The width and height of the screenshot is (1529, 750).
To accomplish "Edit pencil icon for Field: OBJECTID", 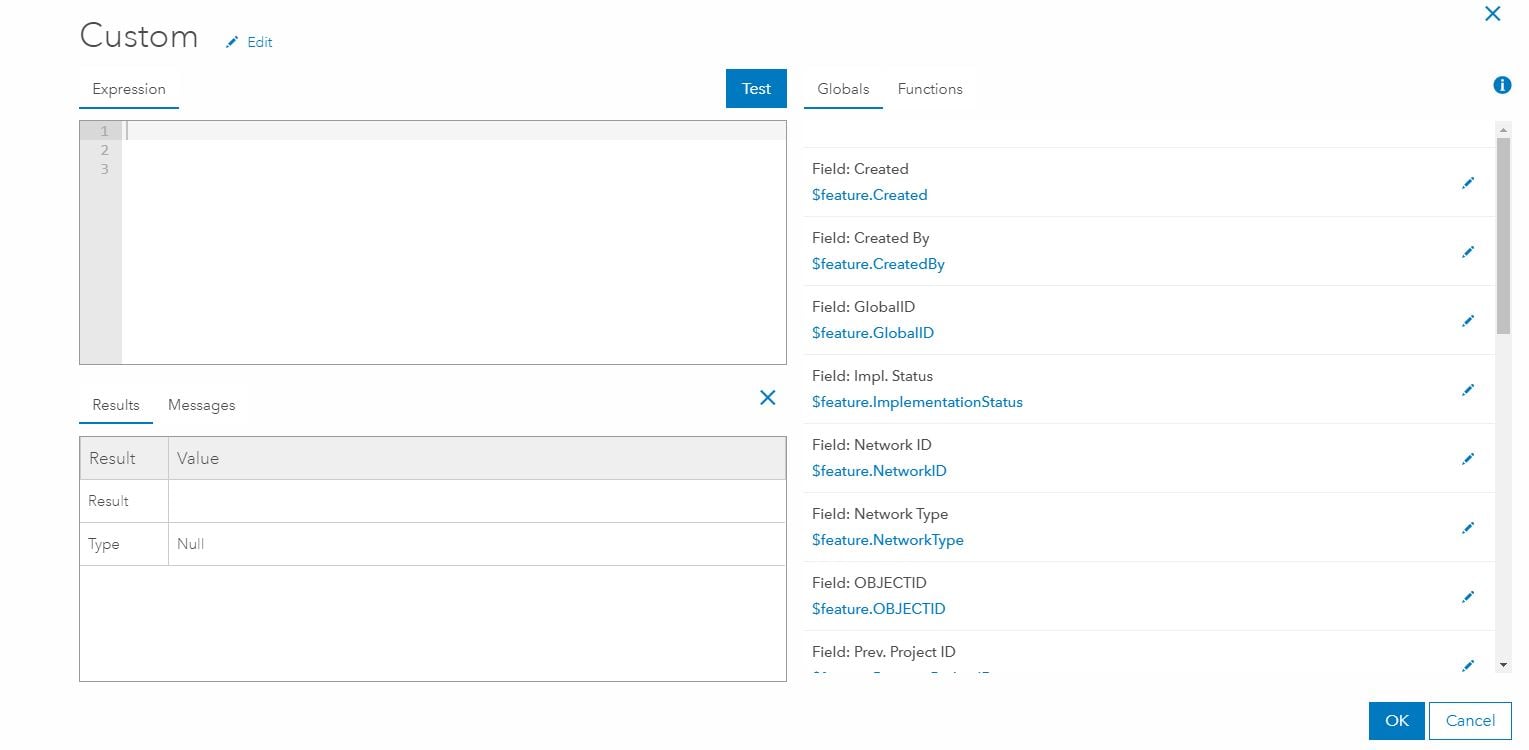I will tap(1468, 597).
